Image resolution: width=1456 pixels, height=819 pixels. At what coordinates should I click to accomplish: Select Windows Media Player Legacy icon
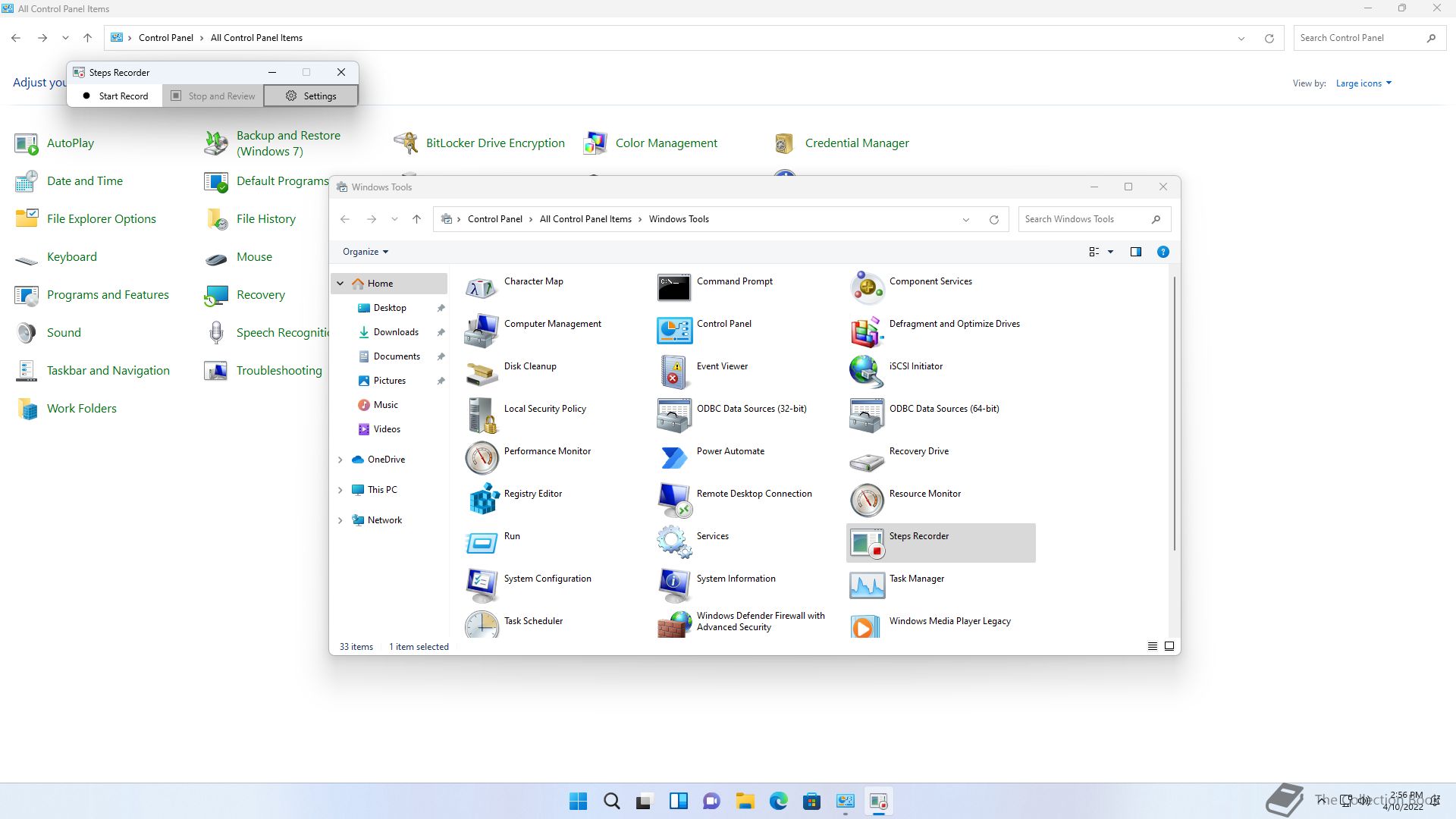pyautogui.click(x=867, y=626)
